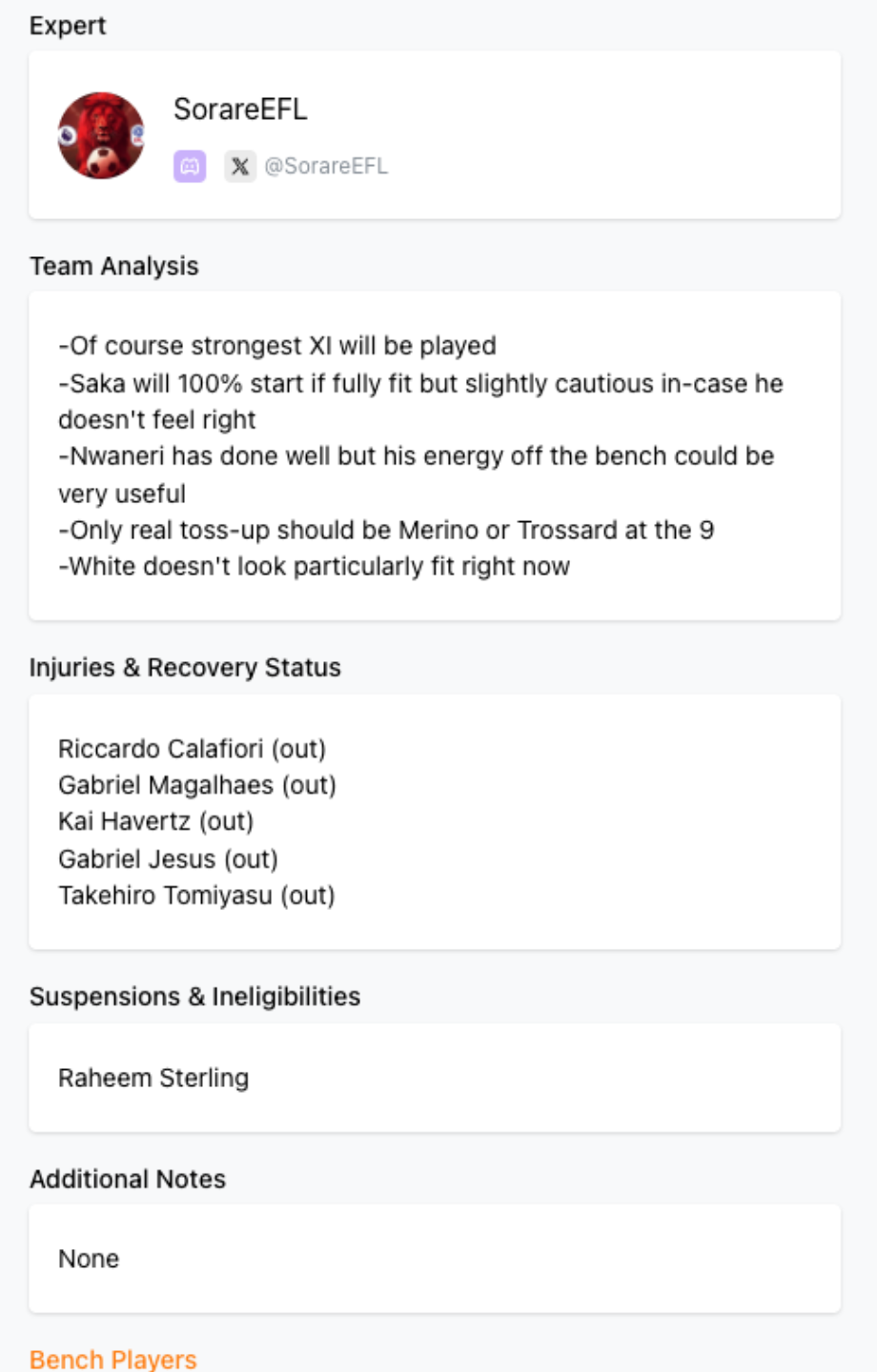Open SorareEFL's Discord profile icon
Image resolution: width=877 pixels, height=1372 pixels.
coord(191,166)
